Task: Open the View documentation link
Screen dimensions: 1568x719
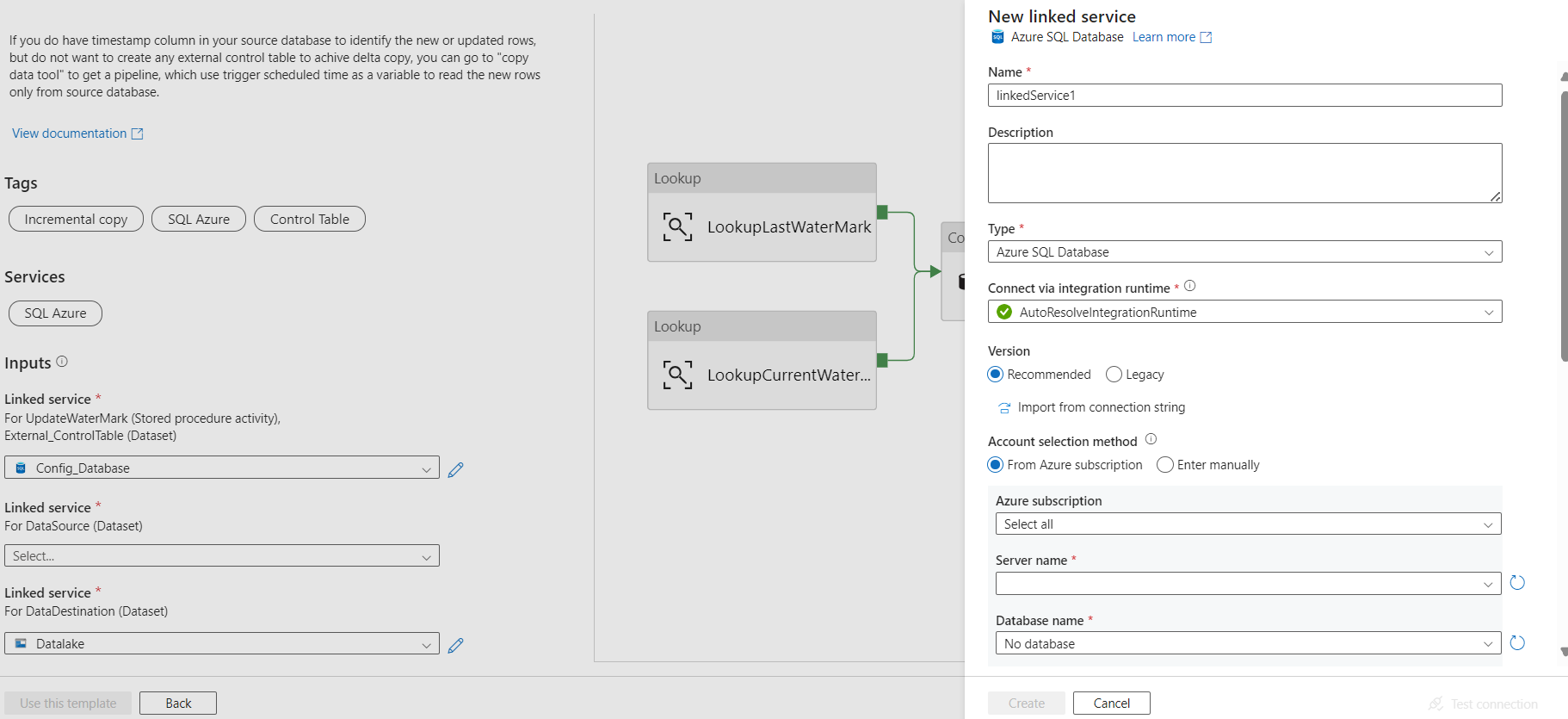Action: (70, 133)
